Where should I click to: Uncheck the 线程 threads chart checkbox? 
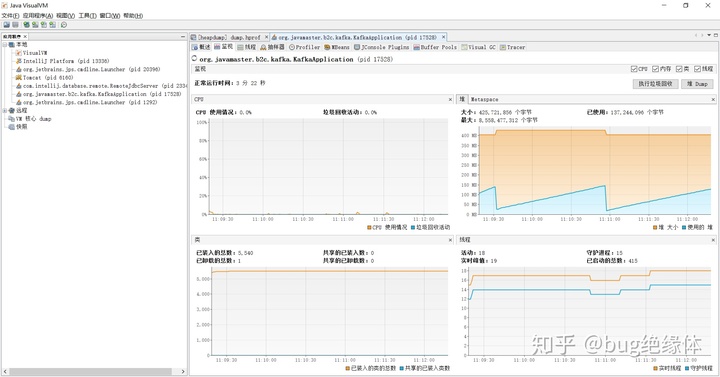tap(697, 69)
